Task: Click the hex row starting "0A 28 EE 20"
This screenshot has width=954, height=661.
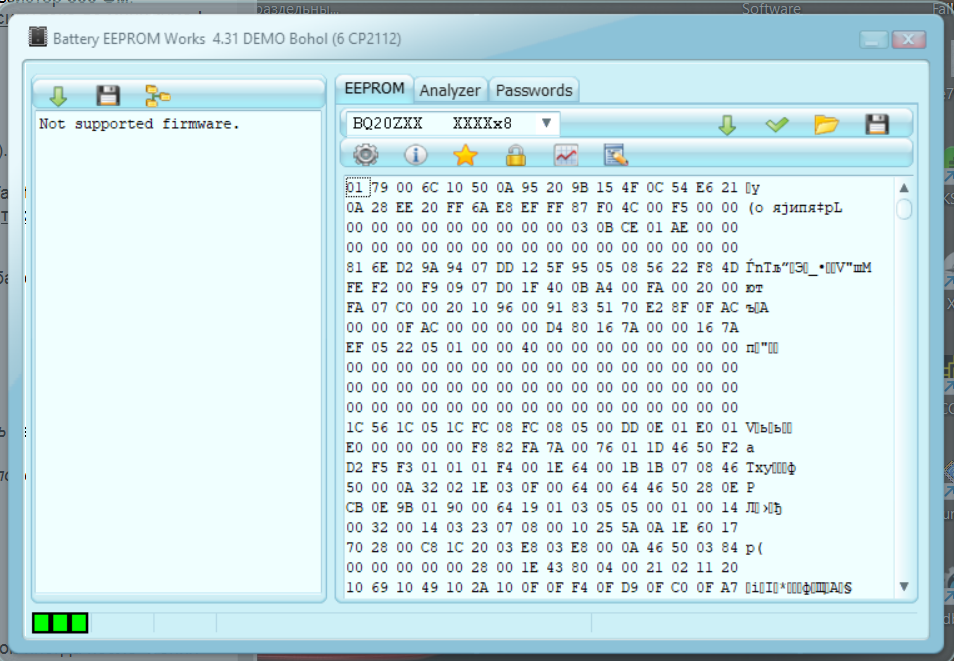Action: 594,208
